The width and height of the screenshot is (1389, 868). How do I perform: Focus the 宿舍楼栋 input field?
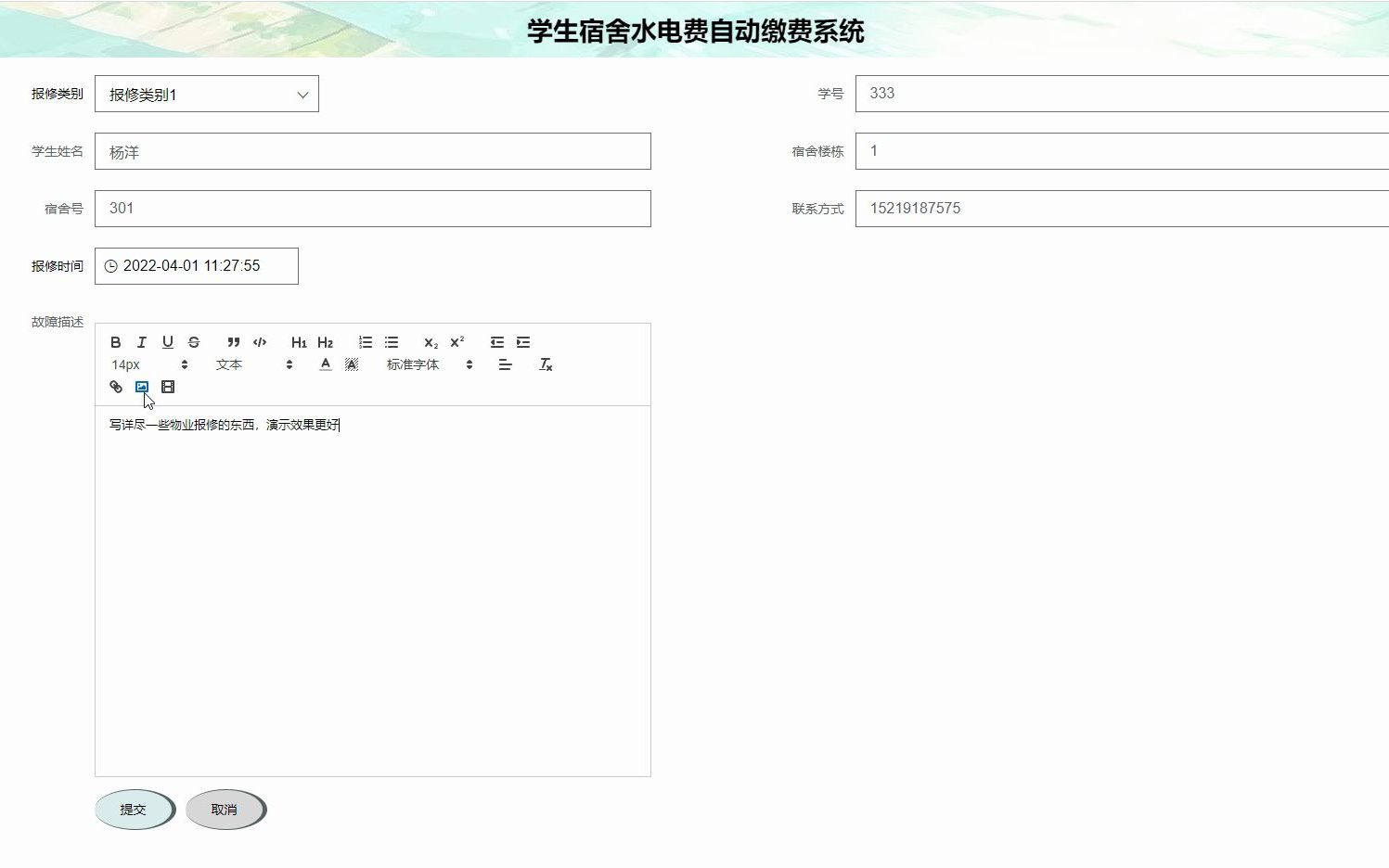coord(1122,151)
